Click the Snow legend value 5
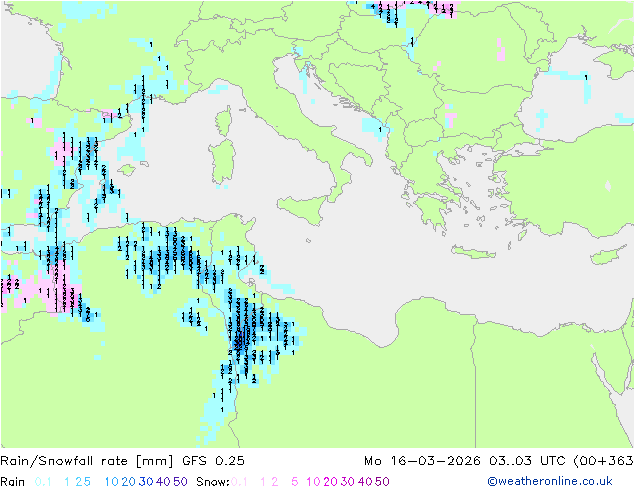 tap(294, 482)
